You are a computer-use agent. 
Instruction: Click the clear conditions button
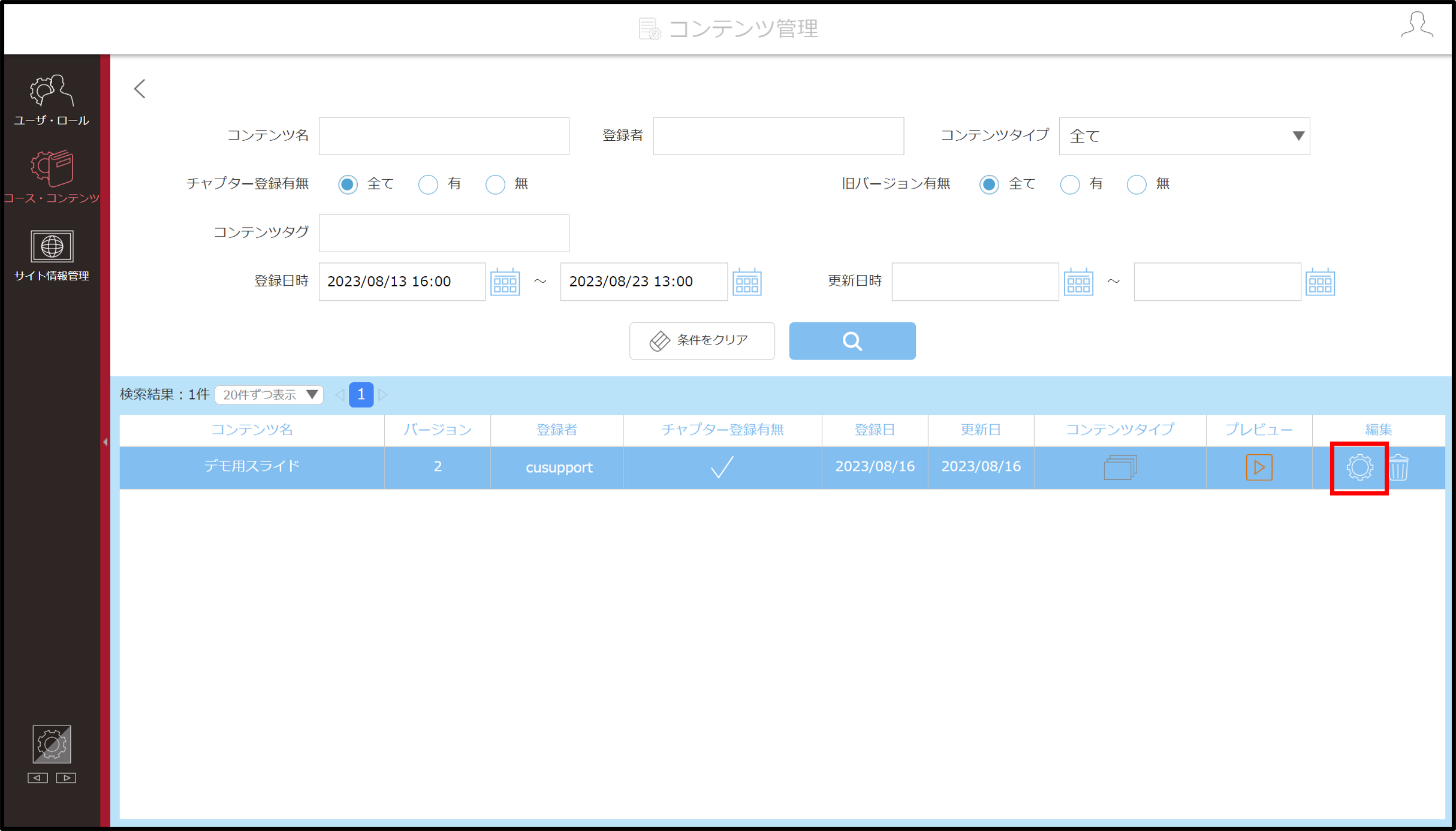(702, 341)
